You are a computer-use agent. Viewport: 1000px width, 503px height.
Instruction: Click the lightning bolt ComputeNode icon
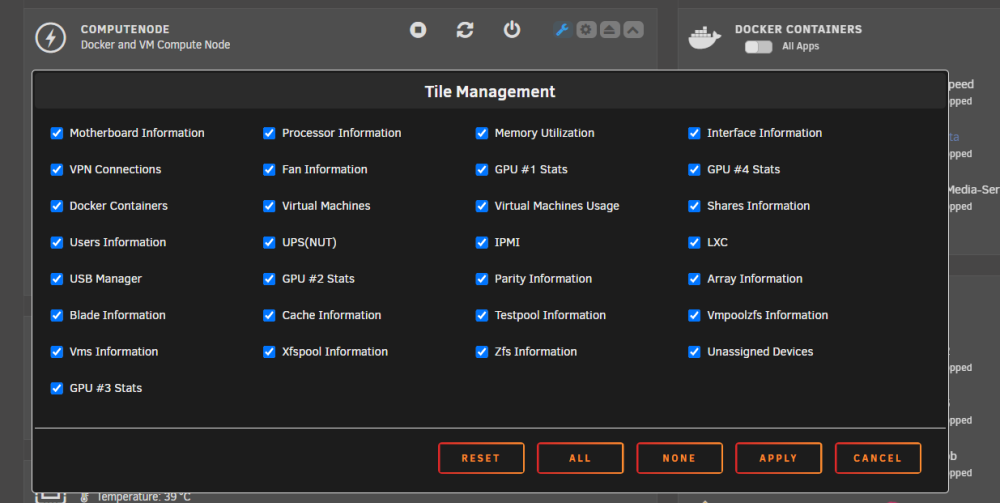pos(50,38)
